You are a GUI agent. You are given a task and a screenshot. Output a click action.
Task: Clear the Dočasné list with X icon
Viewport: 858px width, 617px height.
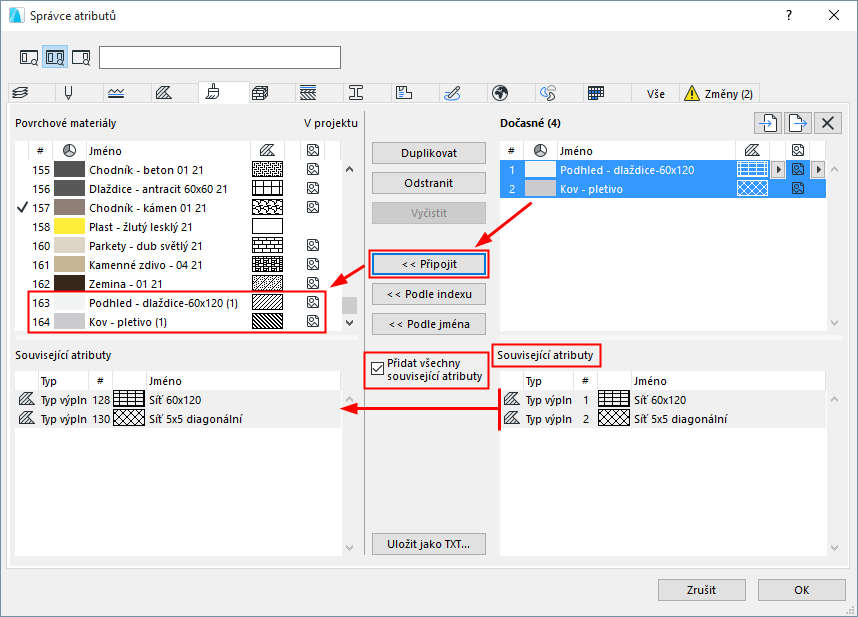[828, 123]
